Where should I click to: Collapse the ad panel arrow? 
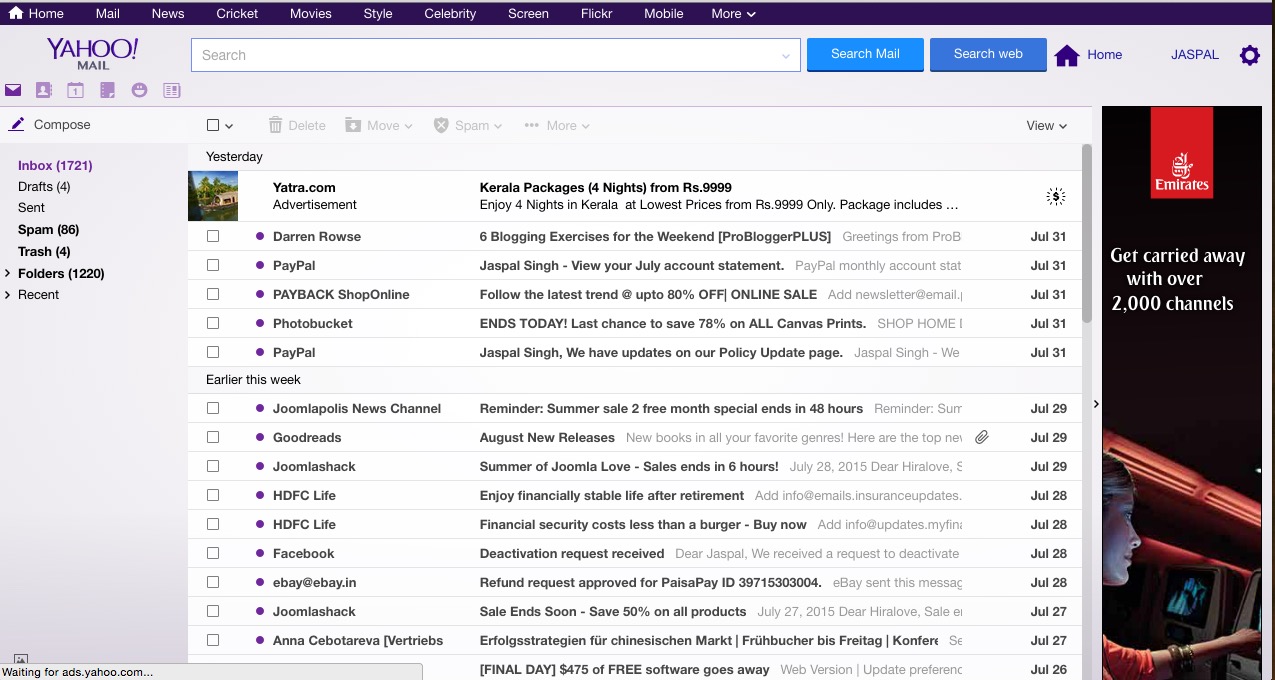pos(1096,404)
